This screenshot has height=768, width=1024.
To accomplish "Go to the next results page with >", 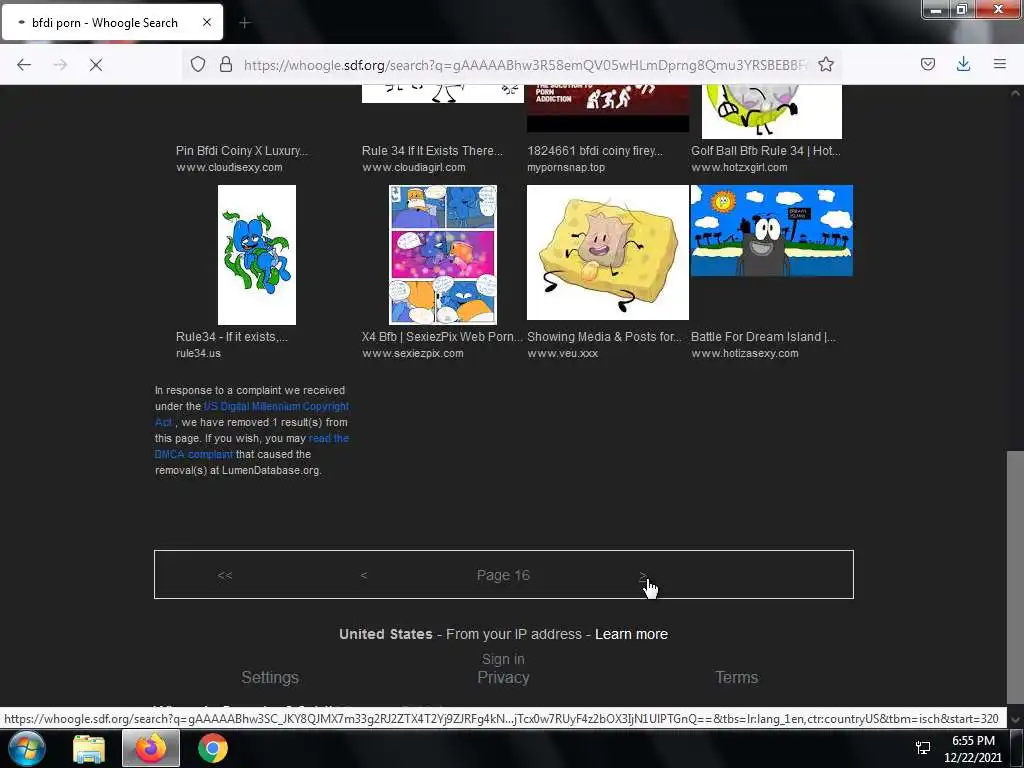I will pyautogui.click(x=643, y=575).
